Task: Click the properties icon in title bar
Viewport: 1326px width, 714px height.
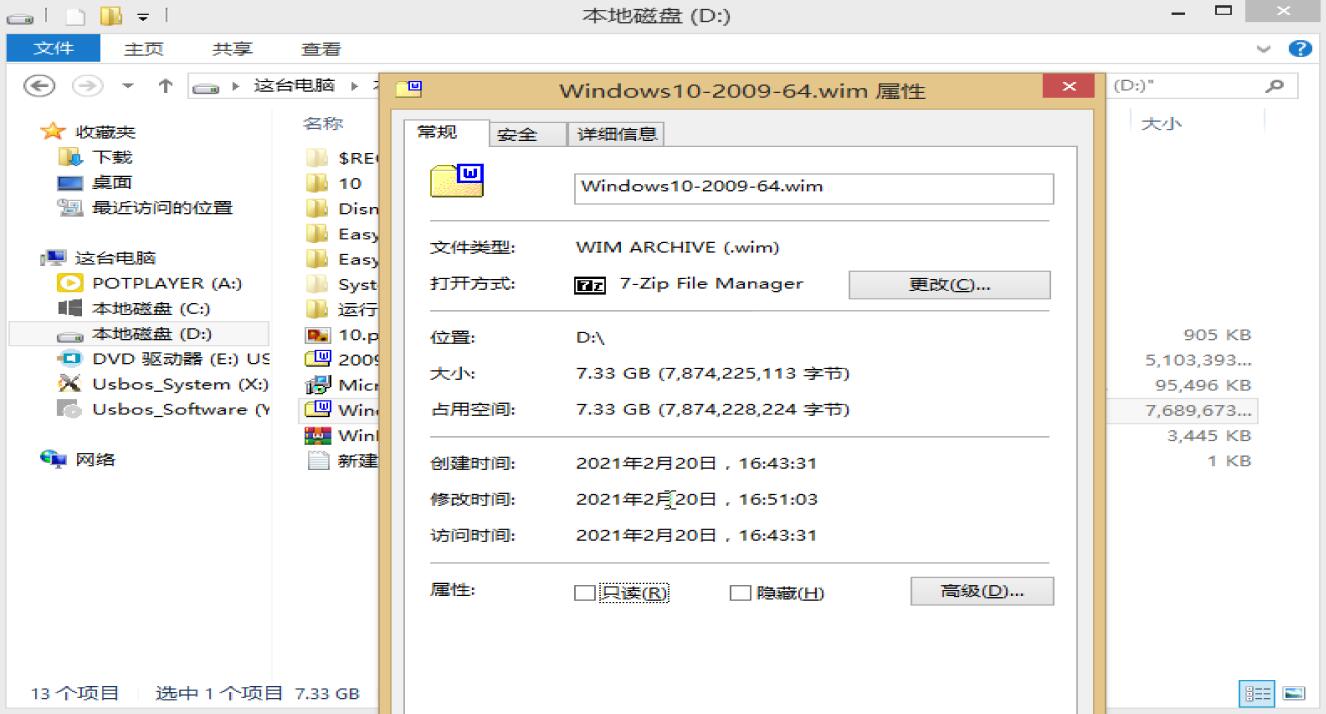Action: [76, 15]
